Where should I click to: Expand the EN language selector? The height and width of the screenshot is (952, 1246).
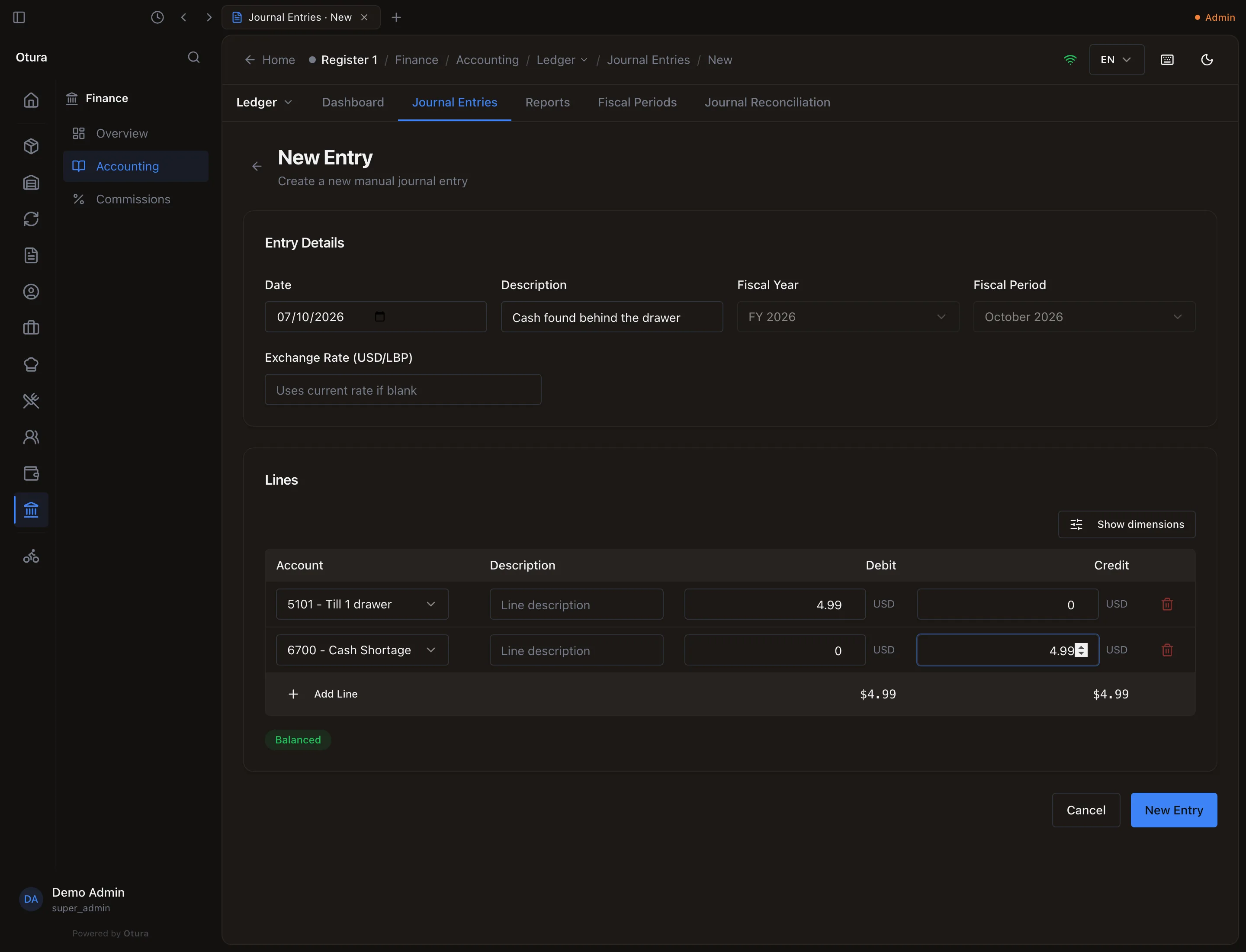[1116, 60]
